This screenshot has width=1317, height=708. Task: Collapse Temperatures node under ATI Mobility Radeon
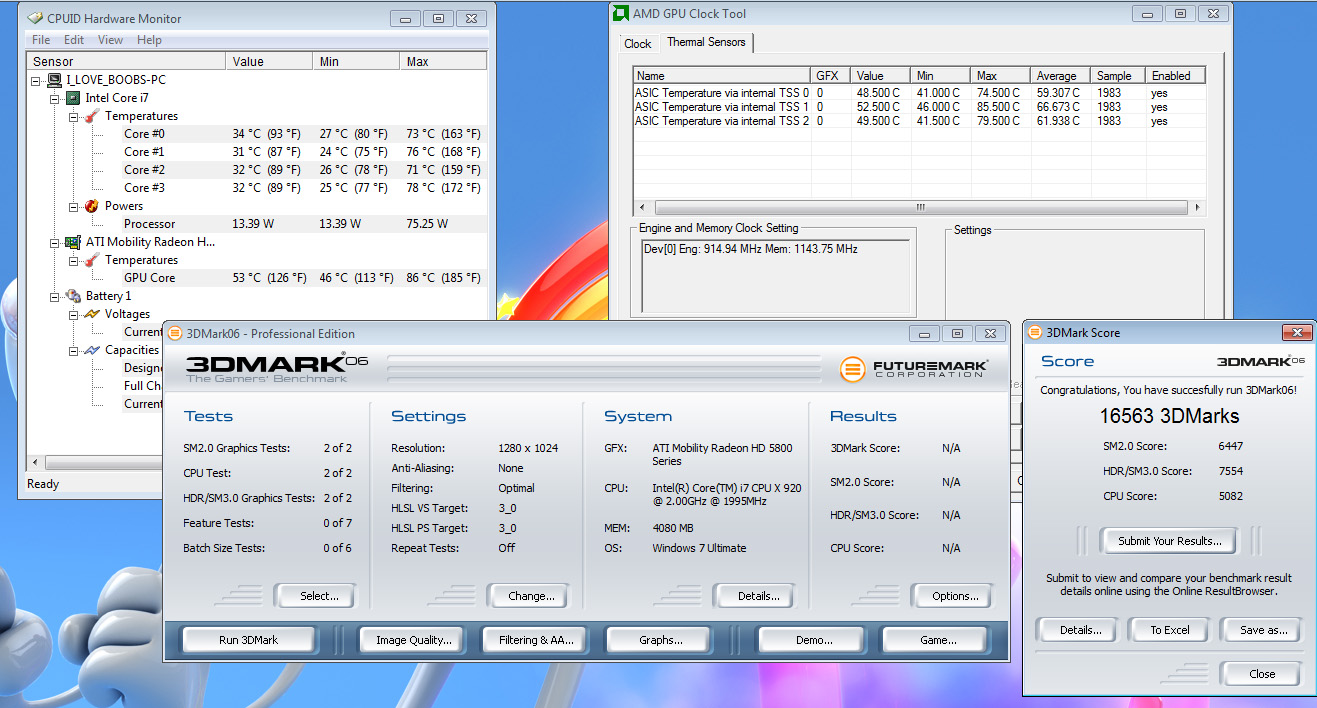pyautogui.click(x=73, y=260)
